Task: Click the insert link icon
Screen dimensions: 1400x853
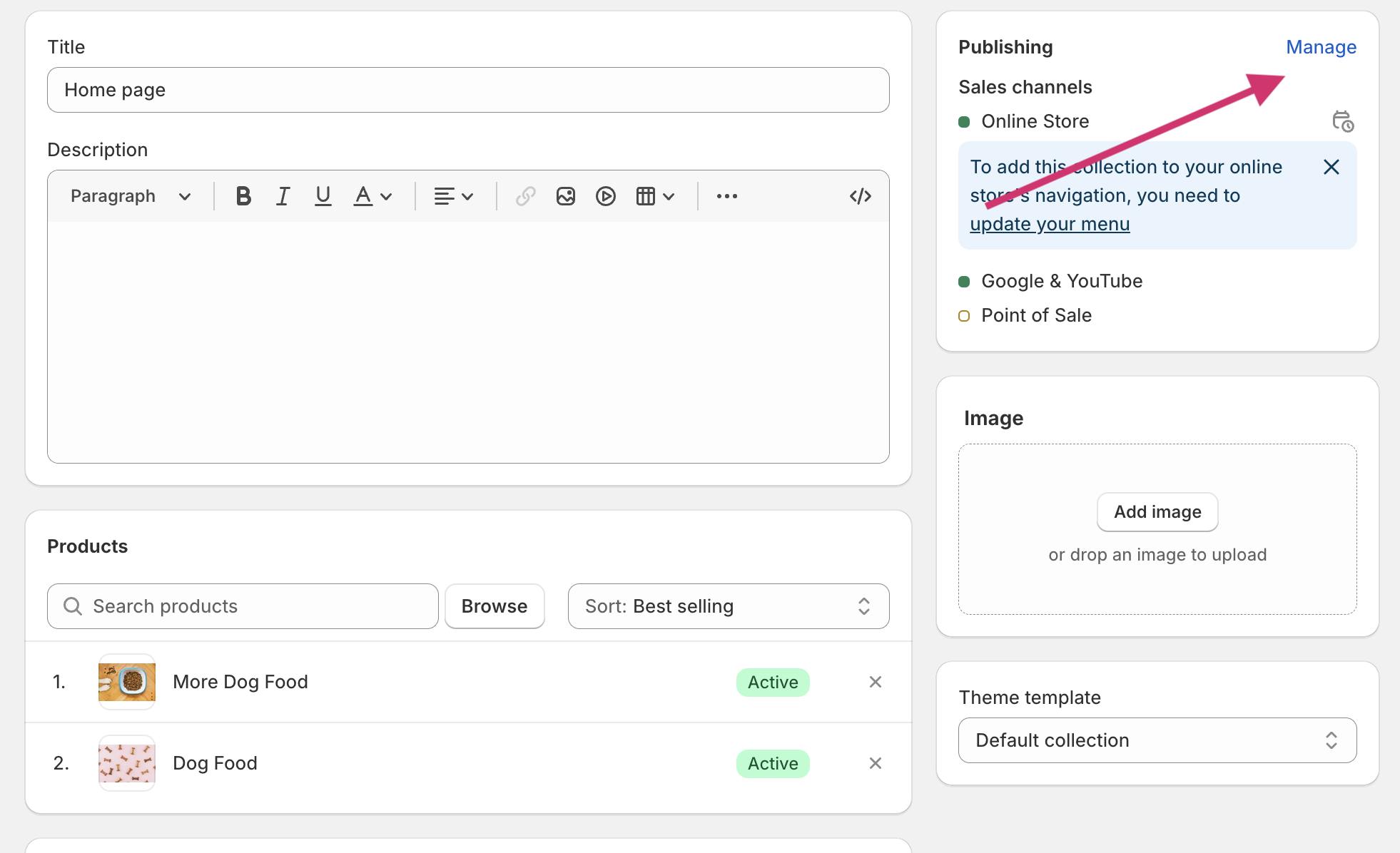Action: tap(526, 196)
